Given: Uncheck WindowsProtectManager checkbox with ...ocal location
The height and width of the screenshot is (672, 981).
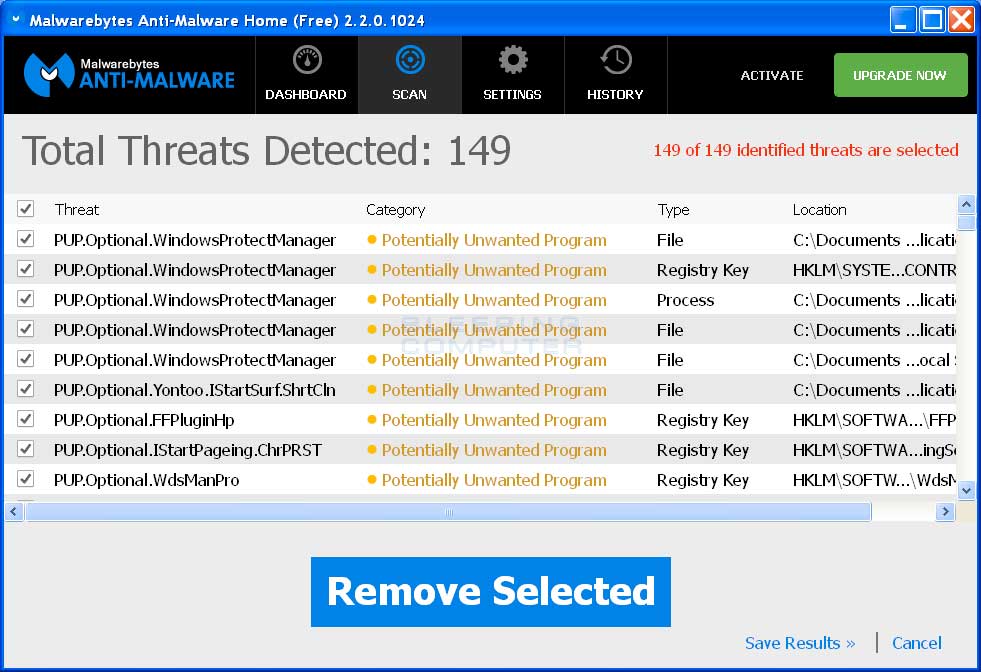Looking at the screenshot, I should [x=26, y=359].
